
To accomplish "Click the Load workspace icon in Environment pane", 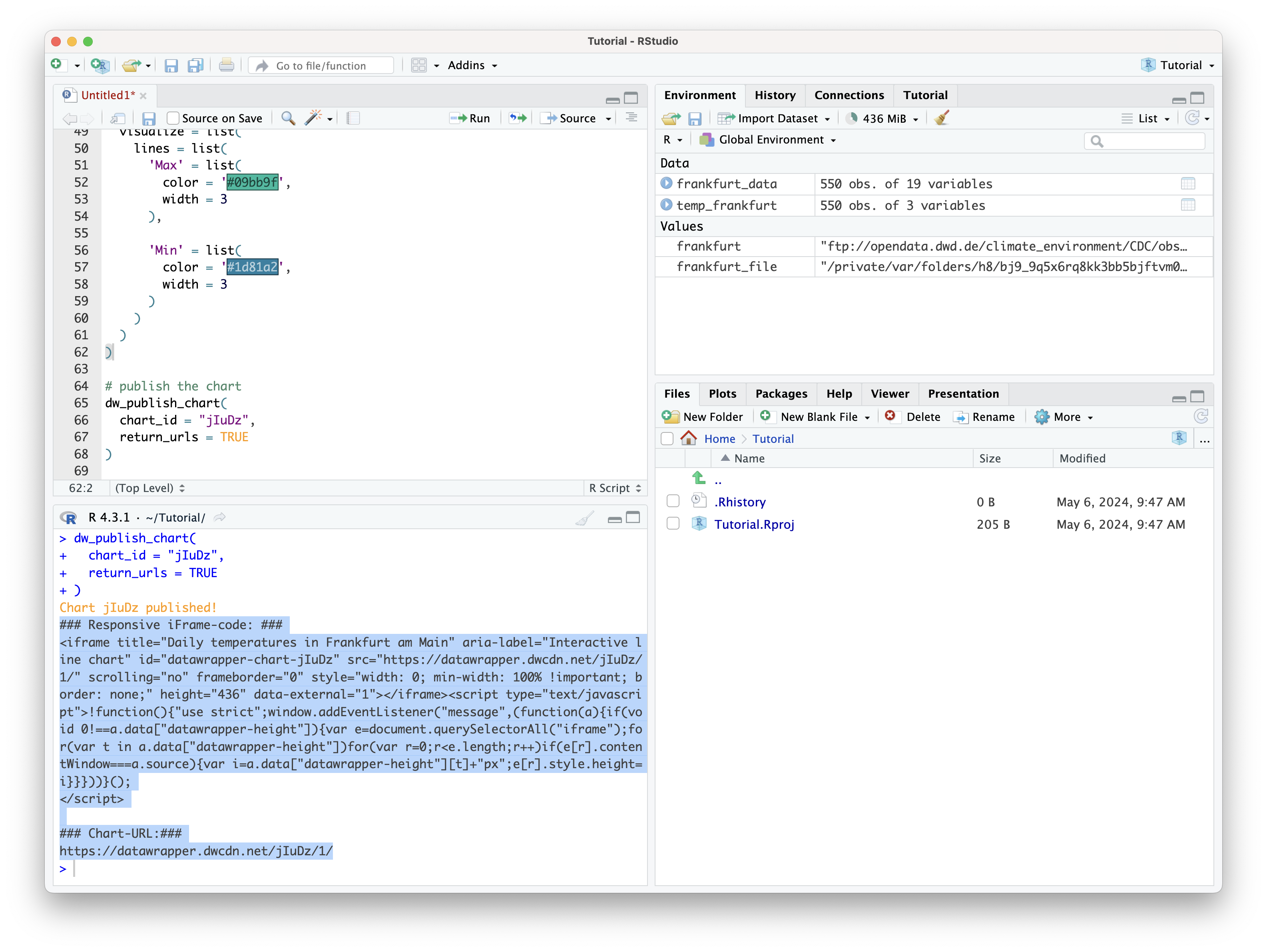I will (x=671, y=119).
